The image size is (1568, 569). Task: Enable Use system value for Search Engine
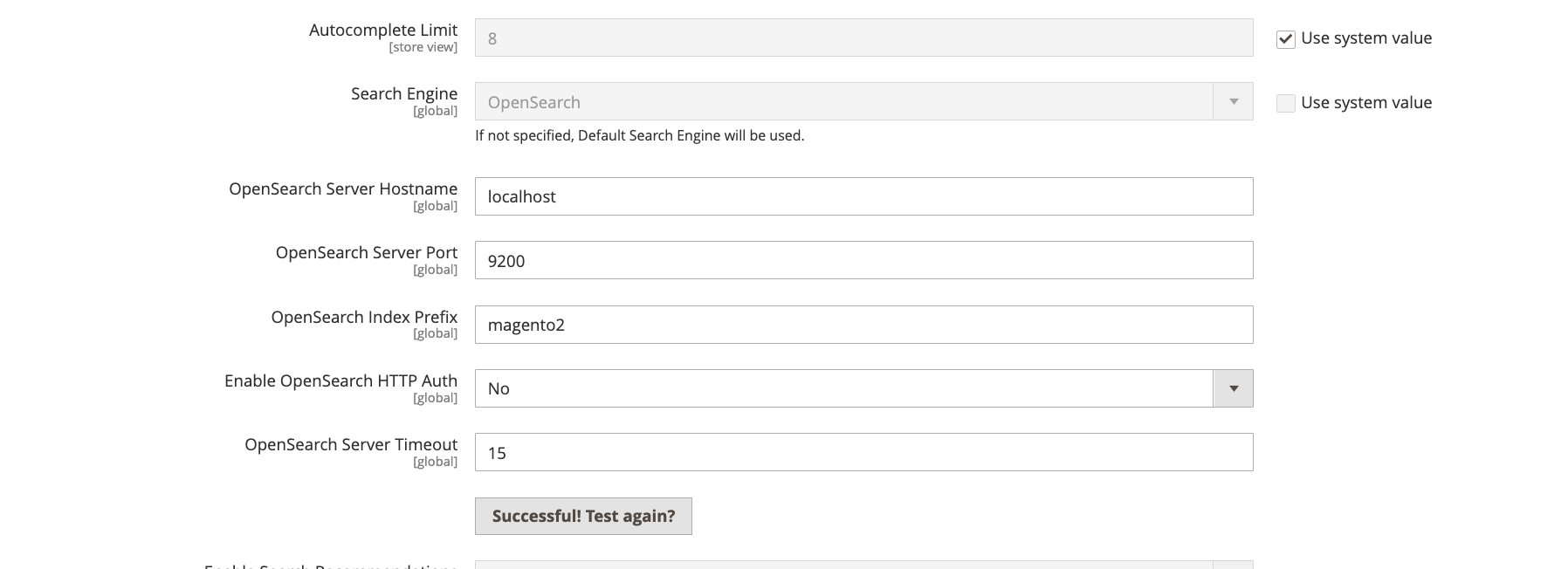point(1285,103)
